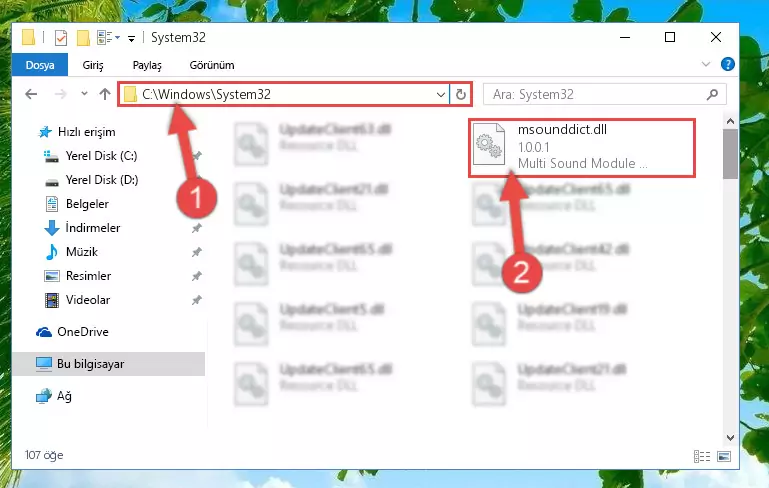Open the recent locations dropdown
Screen dimensions: 769x488
tap(84, 94)
